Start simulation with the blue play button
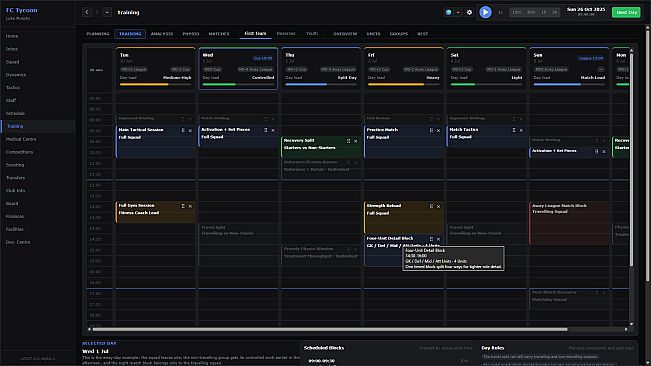 tap(485, 12)
